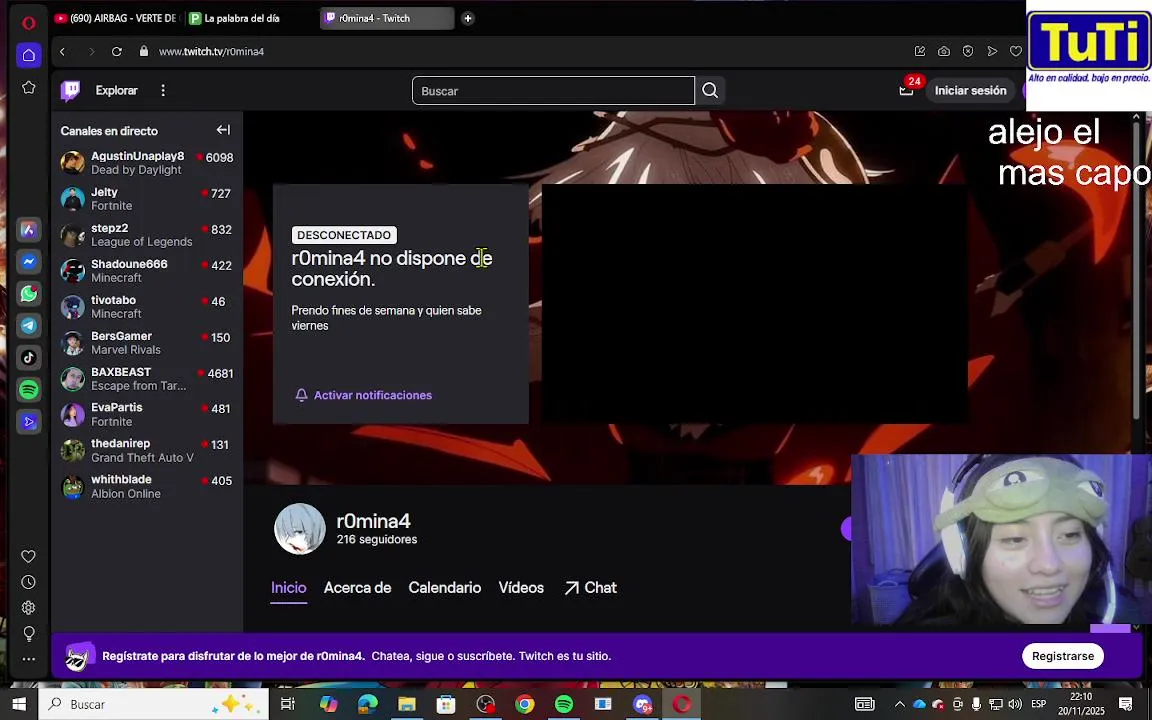Image resolution: width=1152 pixels, height=720 pixels.
Task: Focus the Twitch Buscar search field
Action: pyautogui.click(x=552, y=90)
